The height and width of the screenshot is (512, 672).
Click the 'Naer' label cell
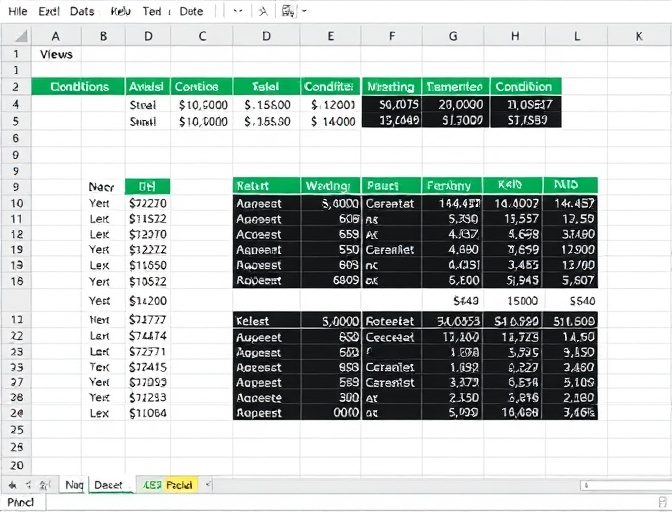103,187
